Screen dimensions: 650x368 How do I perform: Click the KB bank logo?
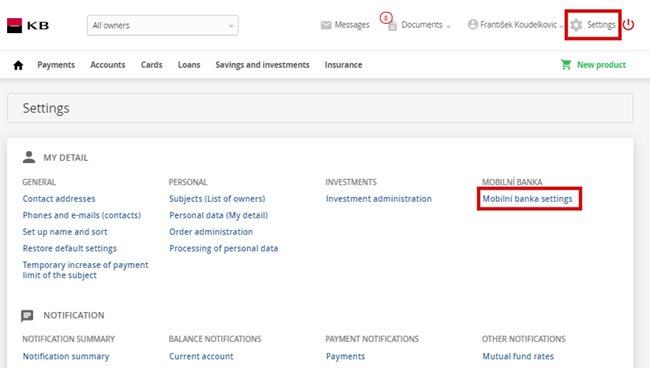[x=28, y=25]
